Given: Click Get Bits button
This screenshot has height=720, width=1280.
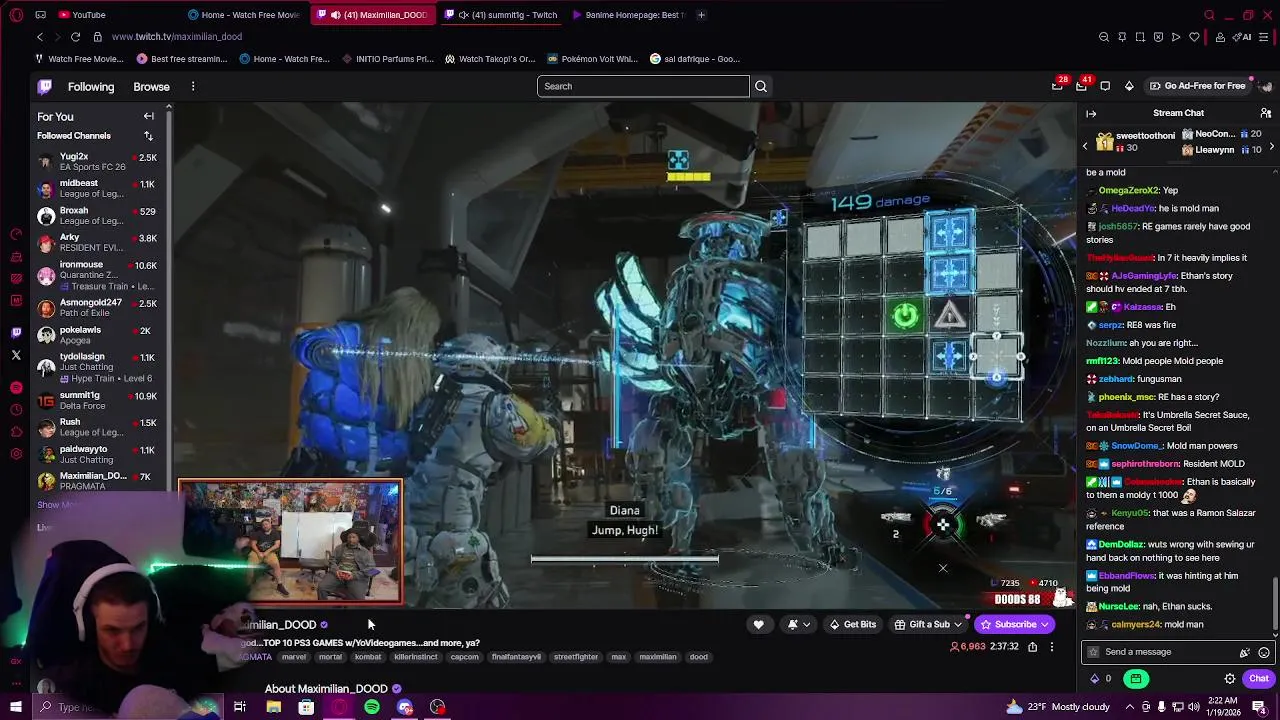Looking at the screenshot, I should 852,625.
